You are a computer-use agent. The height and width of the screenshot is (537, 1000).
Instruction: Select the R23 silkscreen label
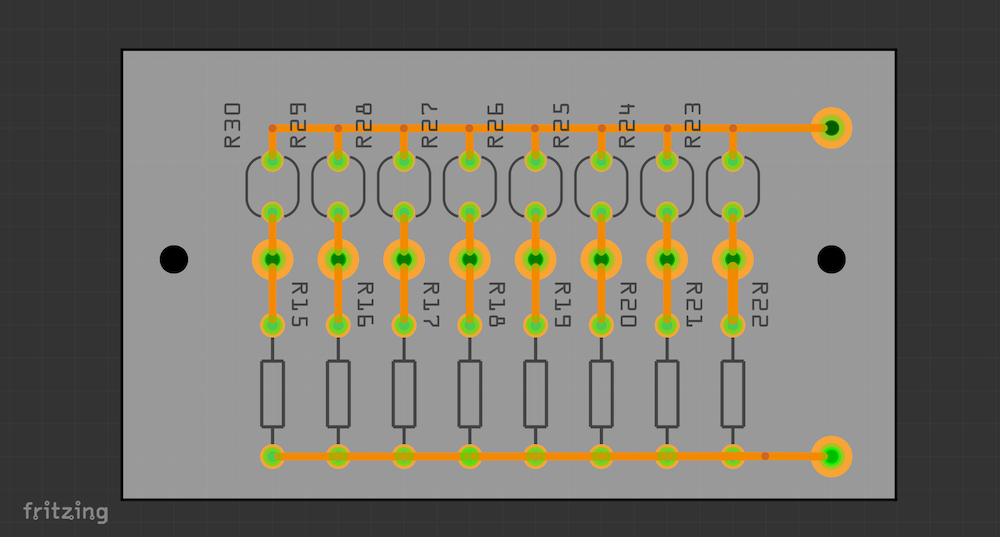tap(693, 126)
